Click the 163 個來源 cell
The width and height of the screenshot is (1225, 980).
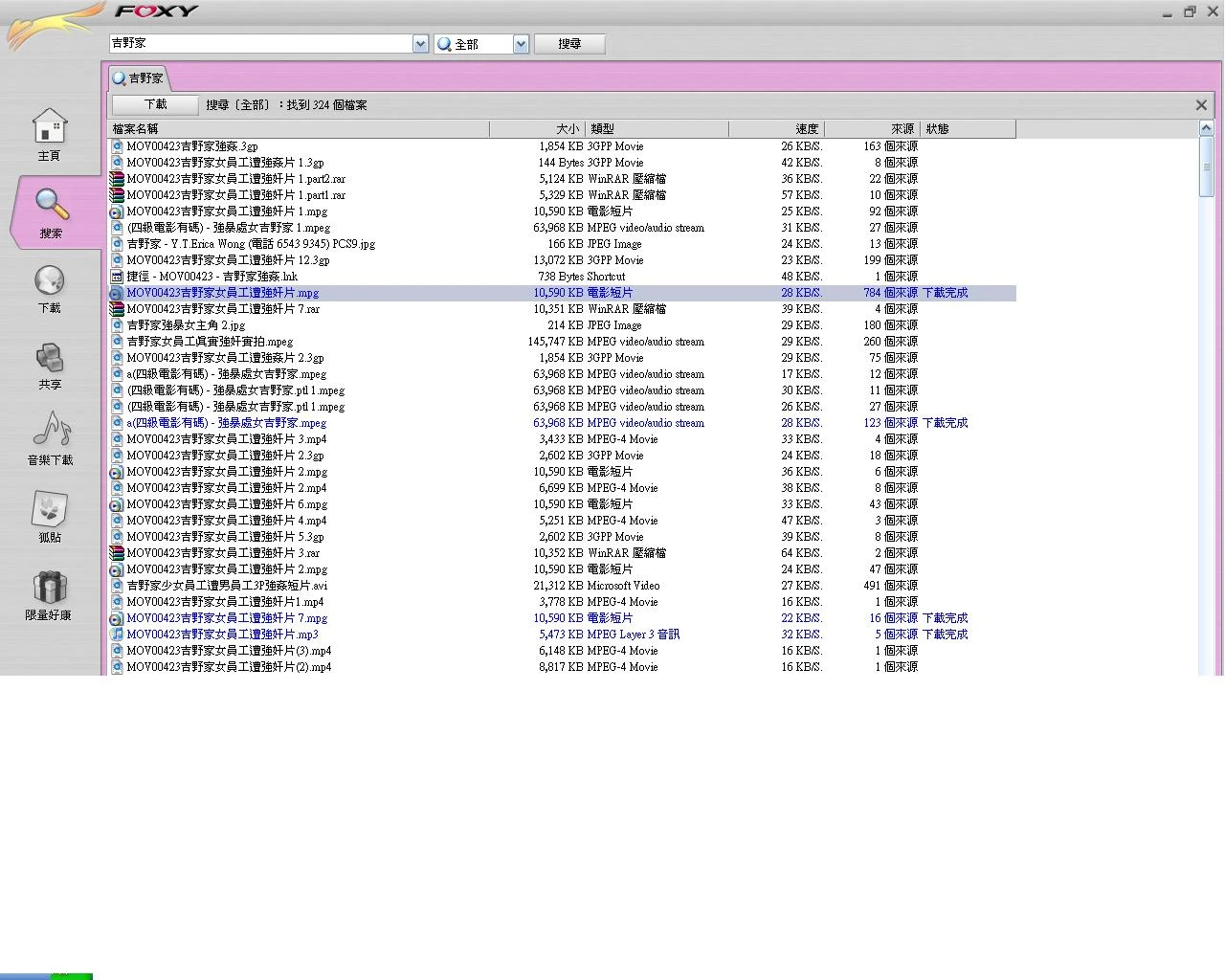890,146
